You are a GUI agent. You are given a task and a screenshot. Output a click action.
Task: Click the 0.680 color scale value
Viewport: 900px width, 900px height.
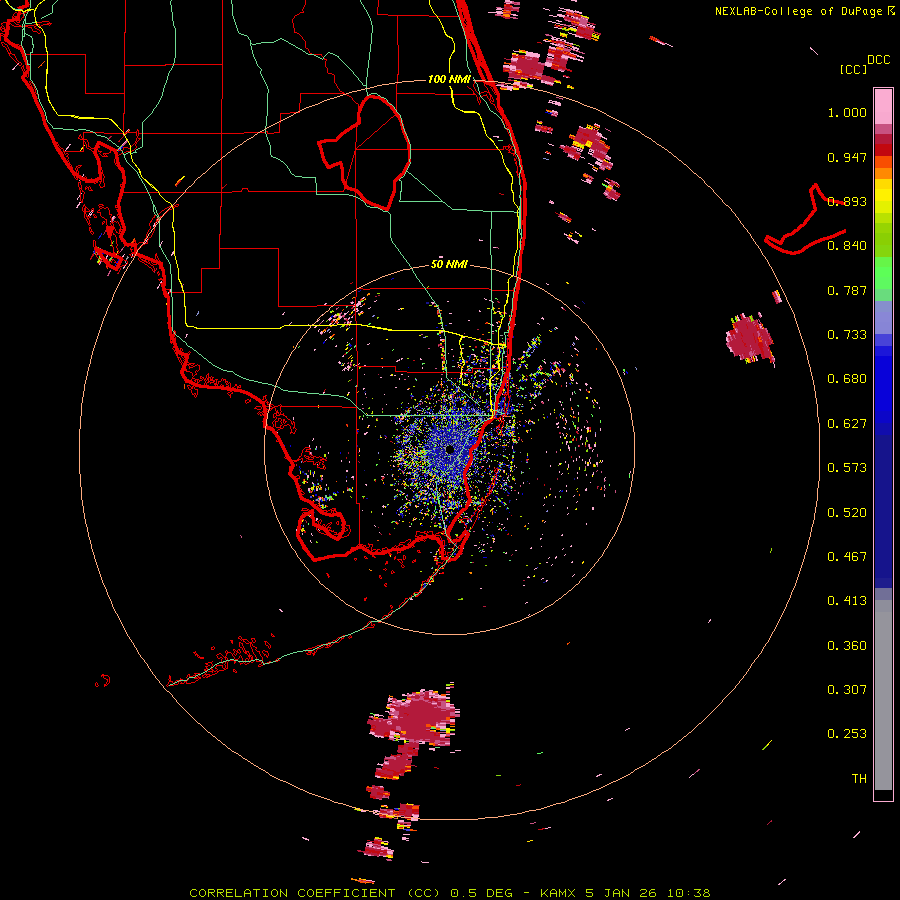[x=847, y=379]
